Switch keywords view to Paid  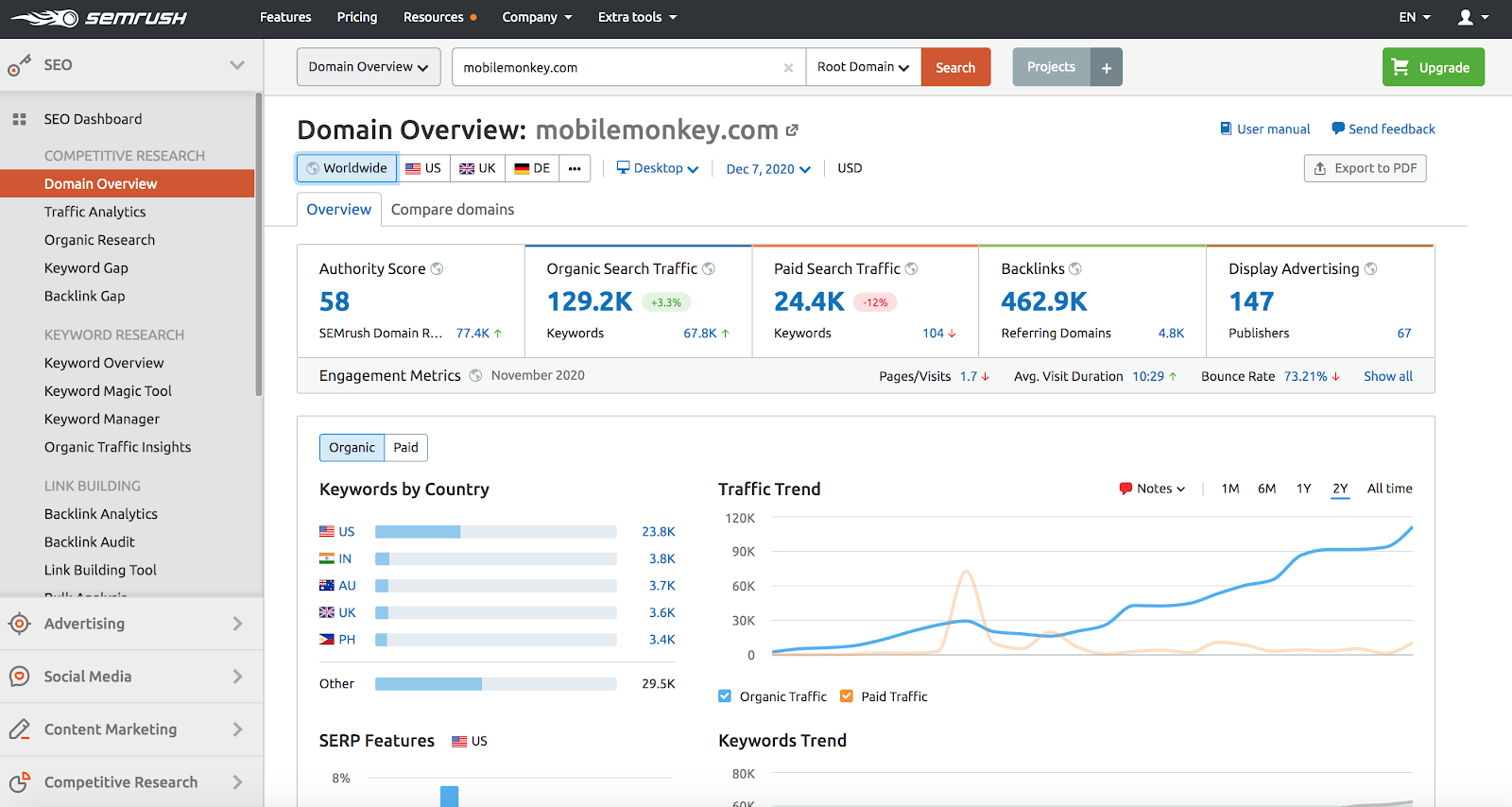406,448
